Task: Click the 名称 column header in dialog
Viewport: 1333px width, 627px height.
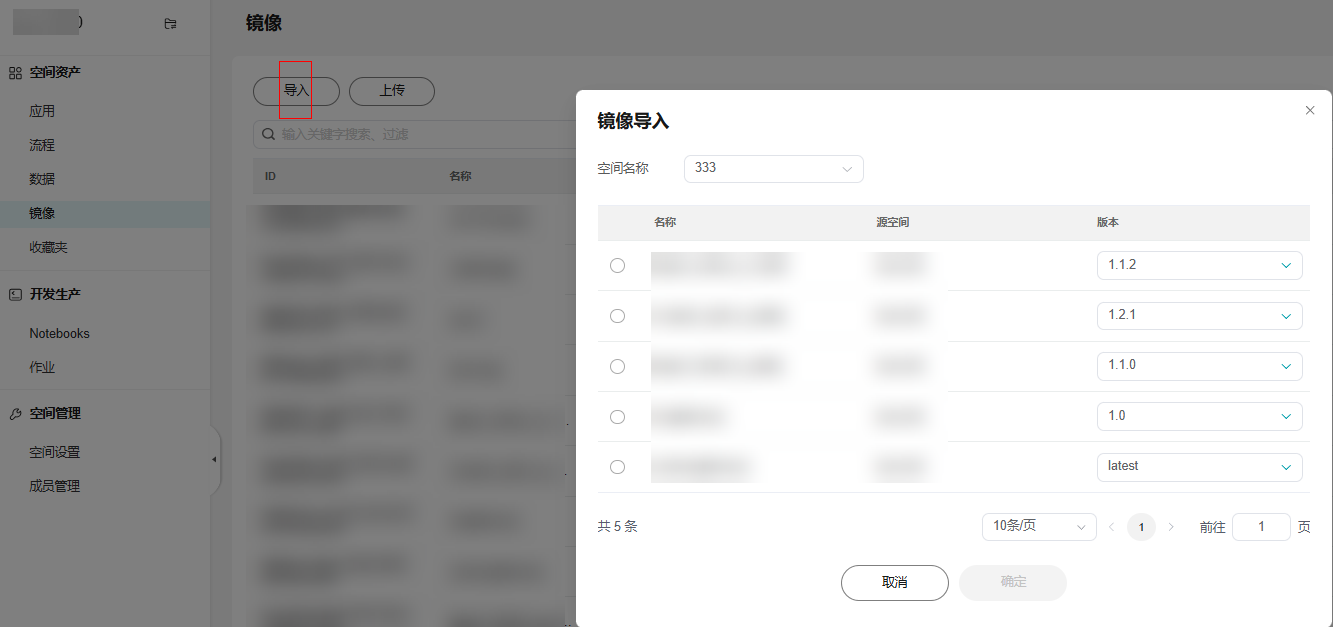Action: (x=665, y=222)
